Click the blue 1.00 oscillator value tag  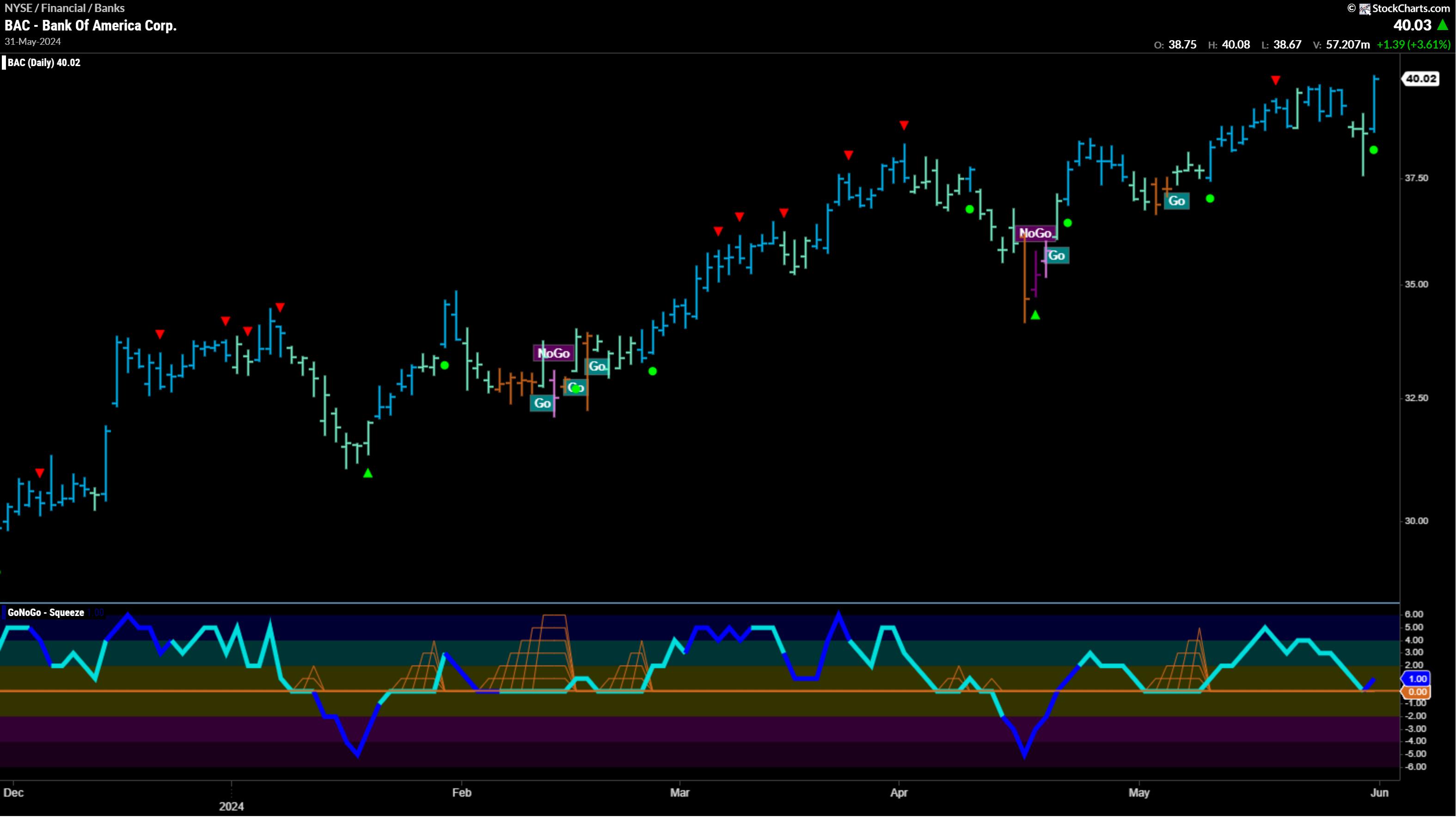pos(1417,679)
